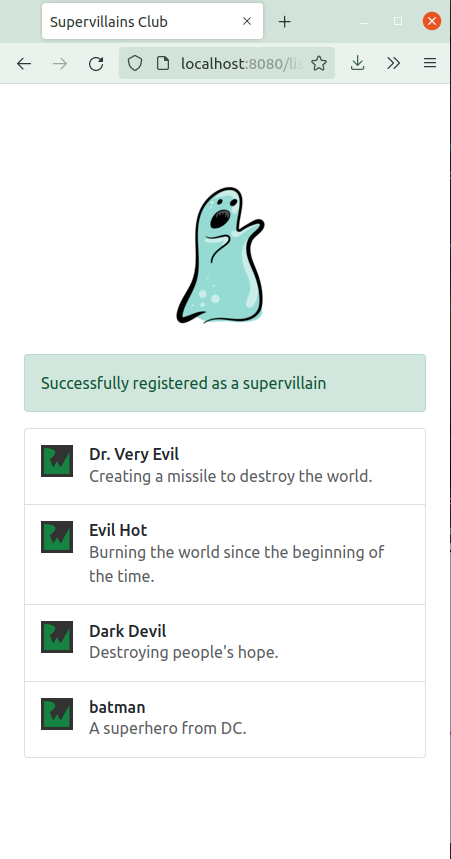
Task: Click the Successfully registered alert banner
Action: point(225,383)
